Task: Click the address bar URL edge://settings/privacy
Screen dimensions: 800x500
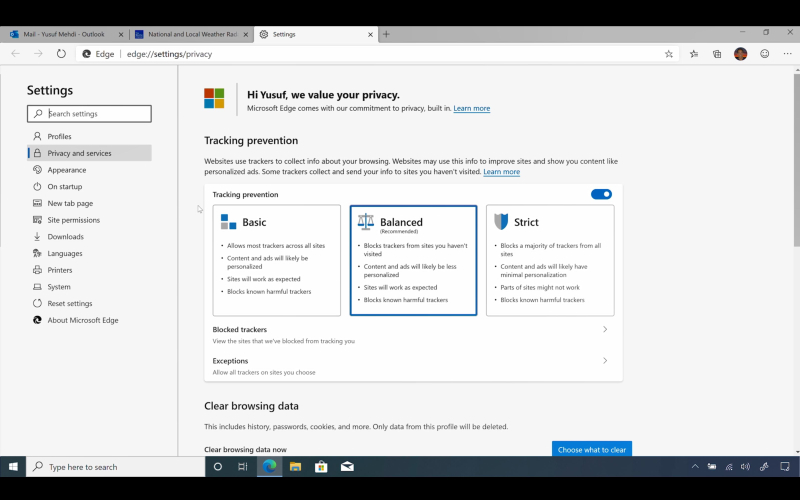Action: [x=169, y=54]
